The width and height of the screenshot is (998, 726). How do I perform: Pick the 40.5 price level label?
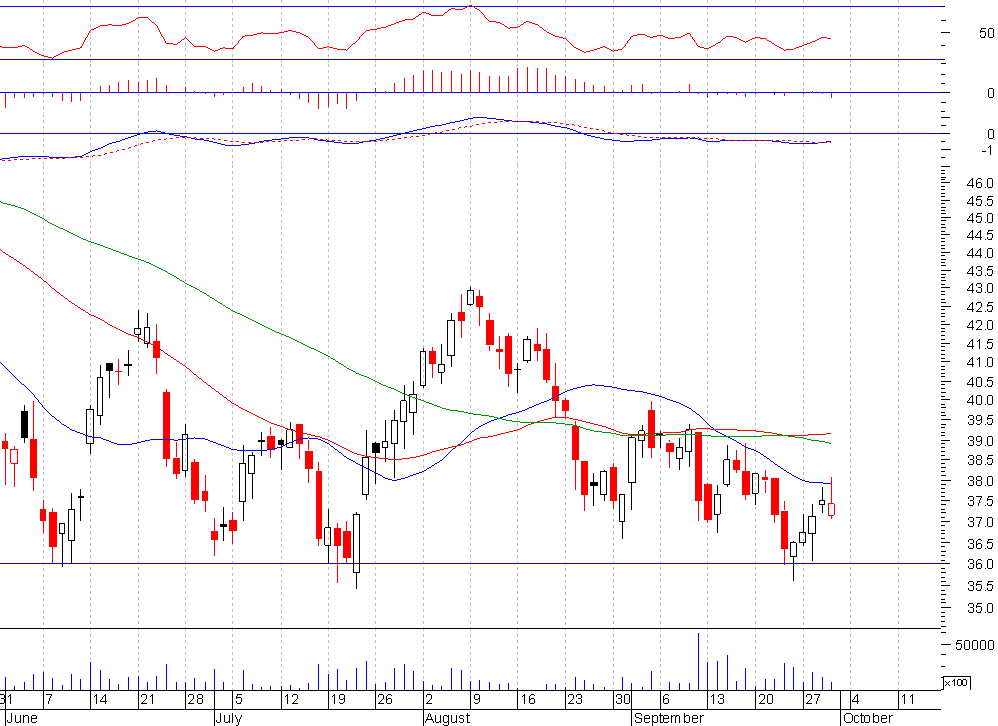click(980, 382)
